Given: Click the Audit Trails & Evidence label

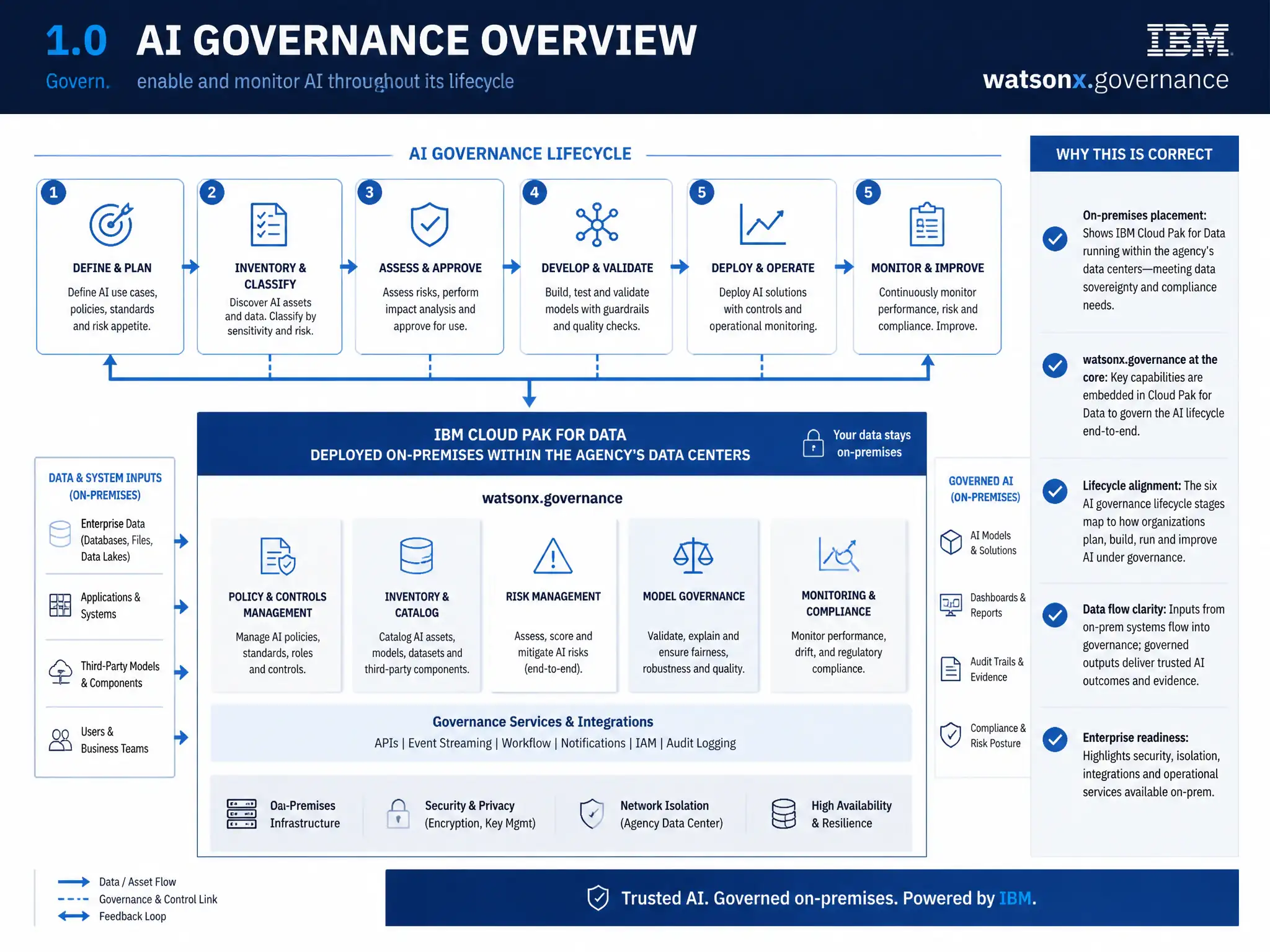Looking at the screenshot, I should [997, 669].
